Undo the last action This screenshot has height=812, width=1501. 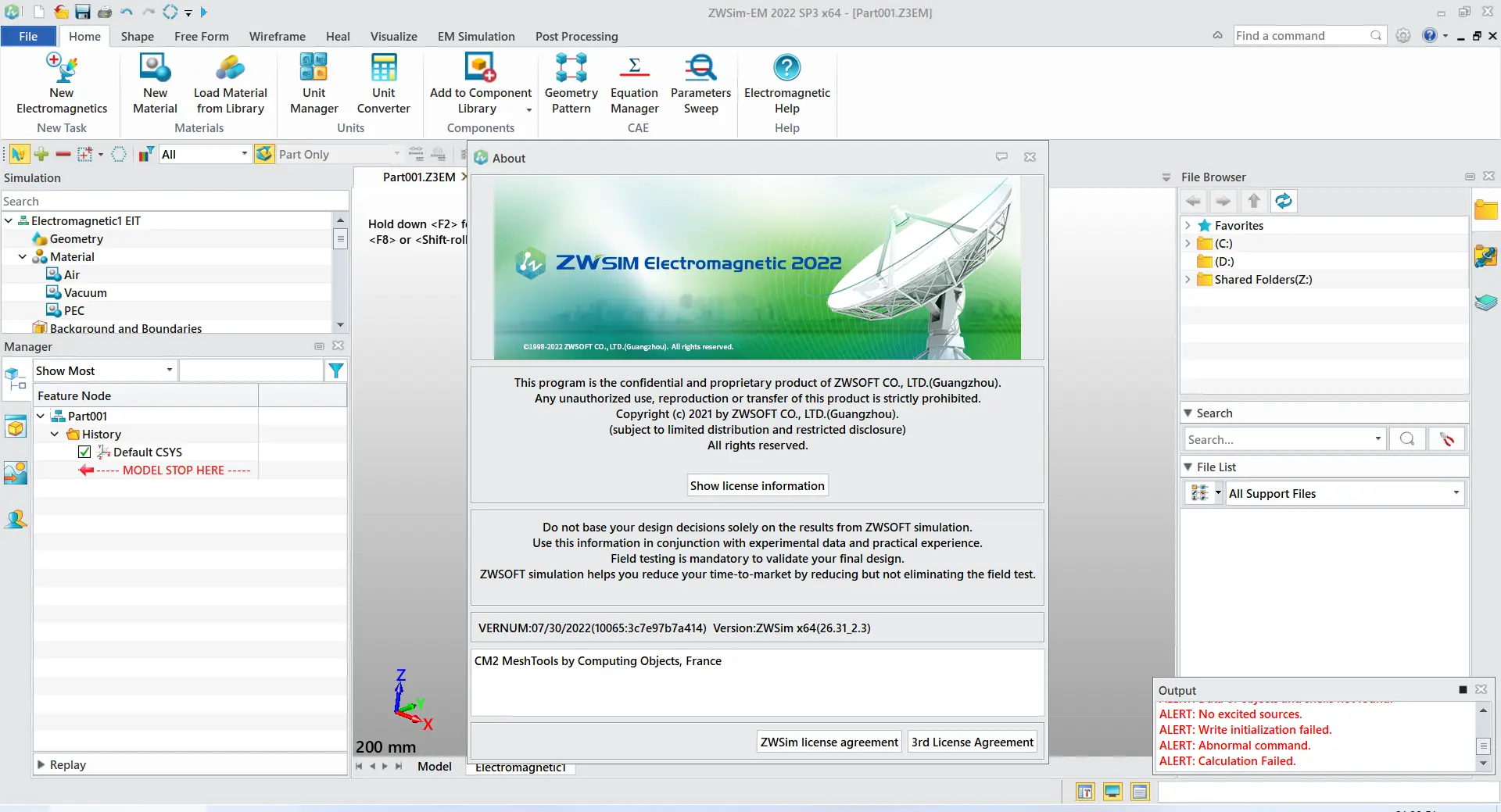coord(127,12)
